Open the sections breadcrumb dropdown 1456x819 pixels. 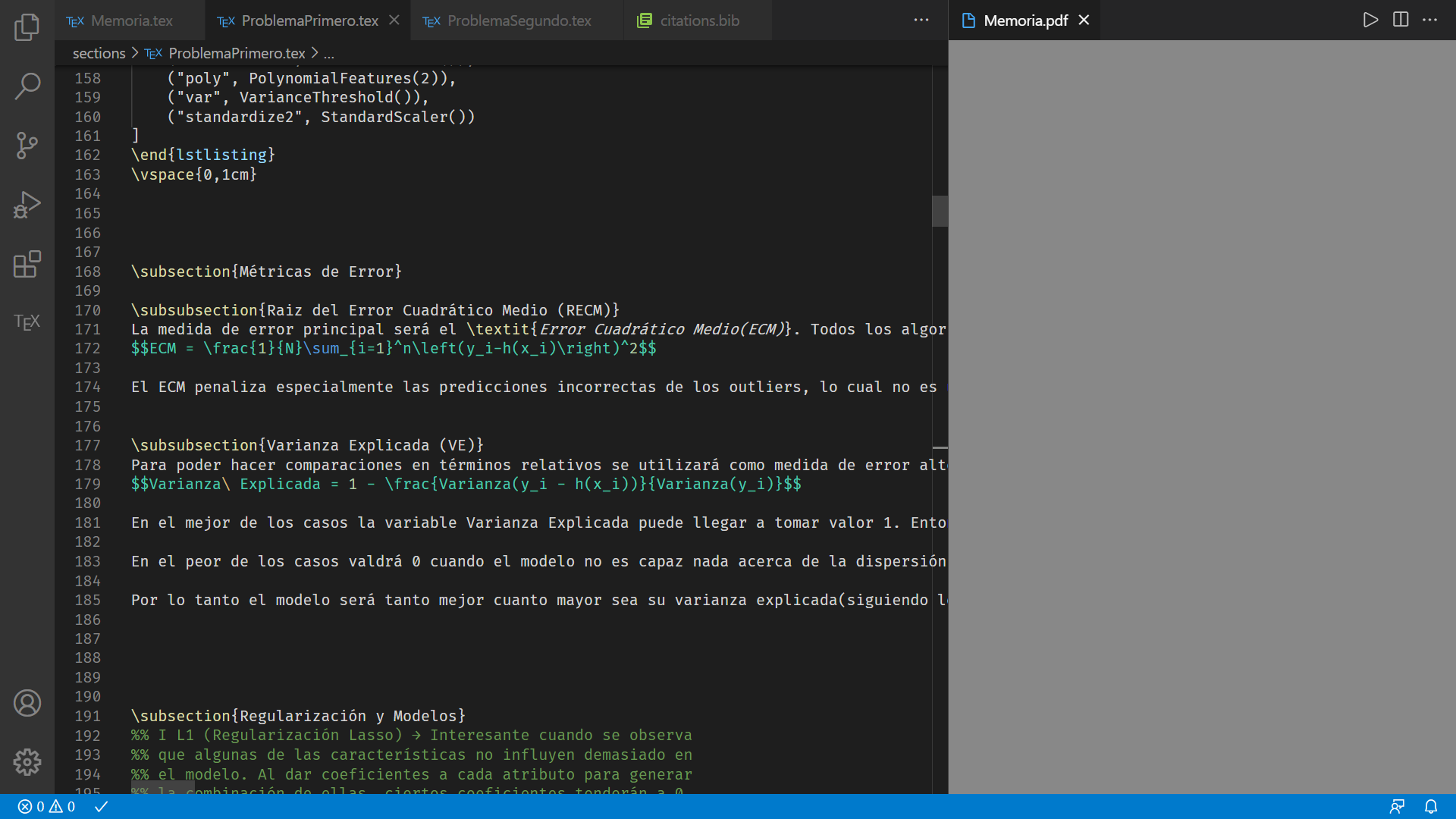99,53
